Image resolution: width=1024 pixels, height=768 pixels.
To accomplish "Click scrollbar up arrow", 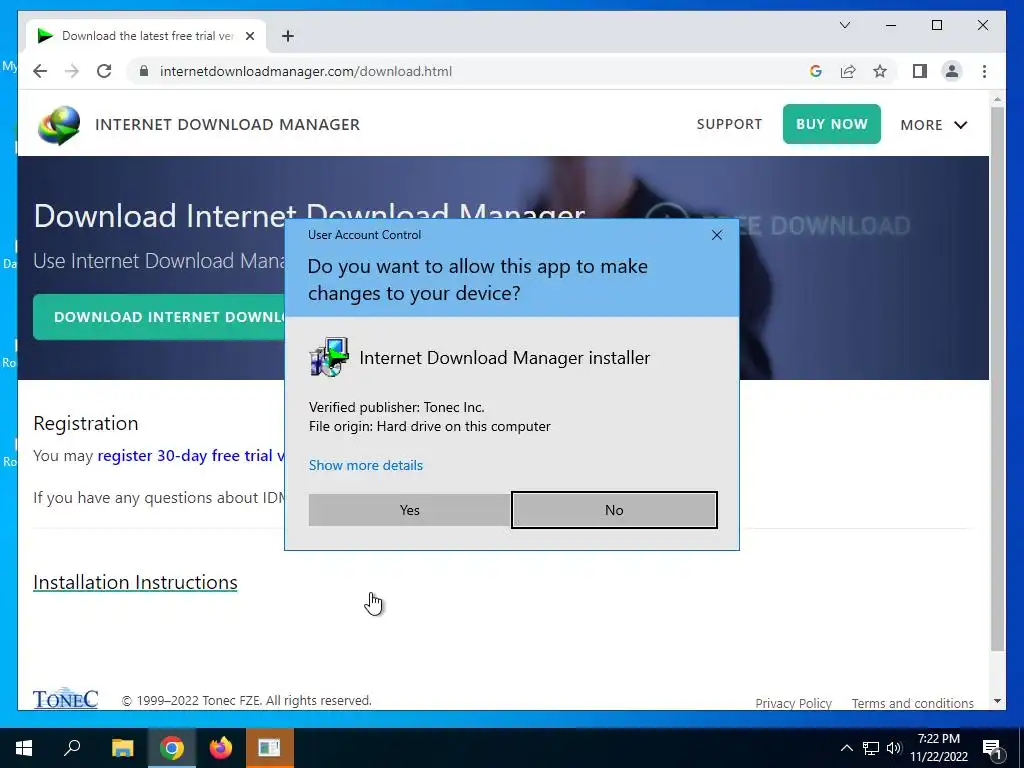I will [997, 99].
